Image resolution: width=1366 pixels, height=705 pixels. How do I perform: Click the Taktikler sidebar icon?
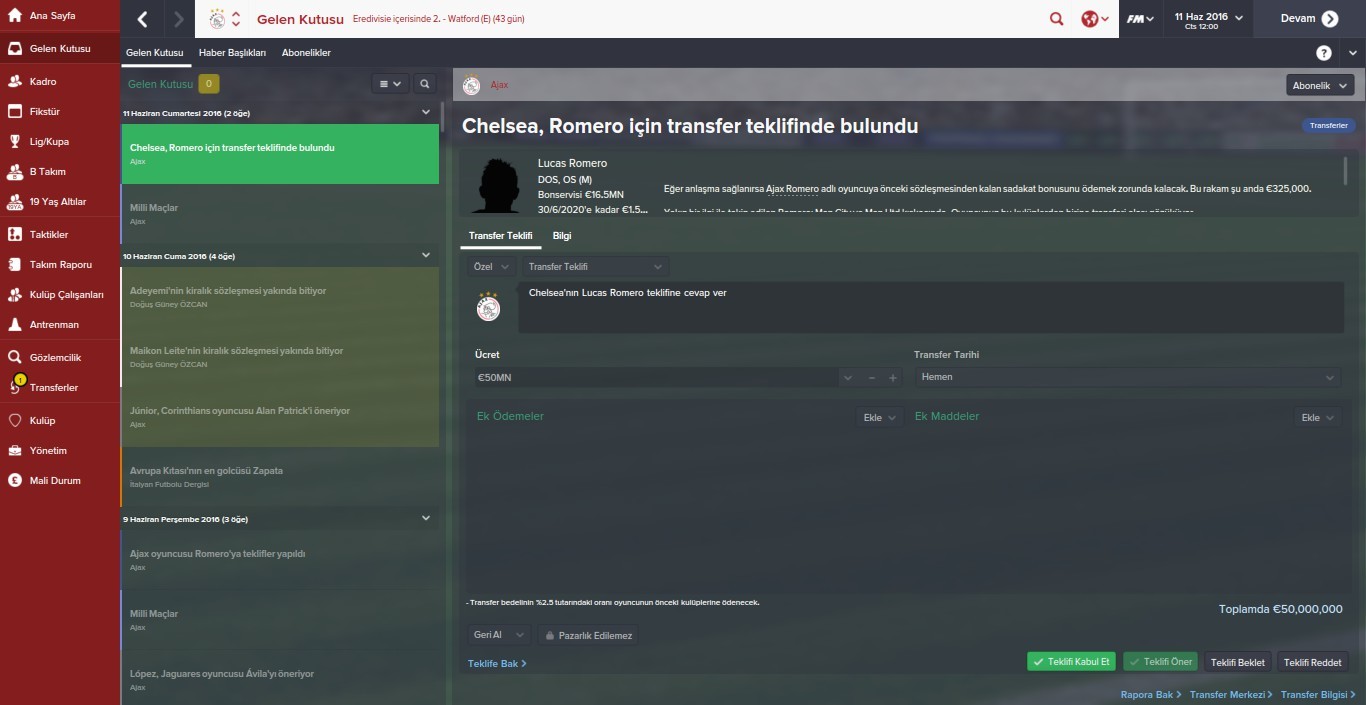click(14, 234)
